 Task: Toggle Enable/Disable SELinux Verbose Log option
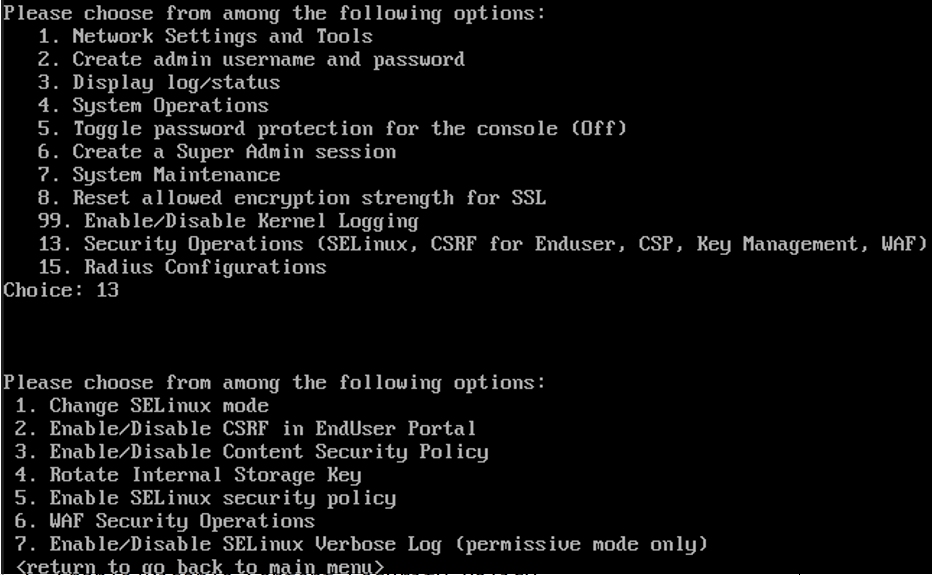(x=361, y=545)
